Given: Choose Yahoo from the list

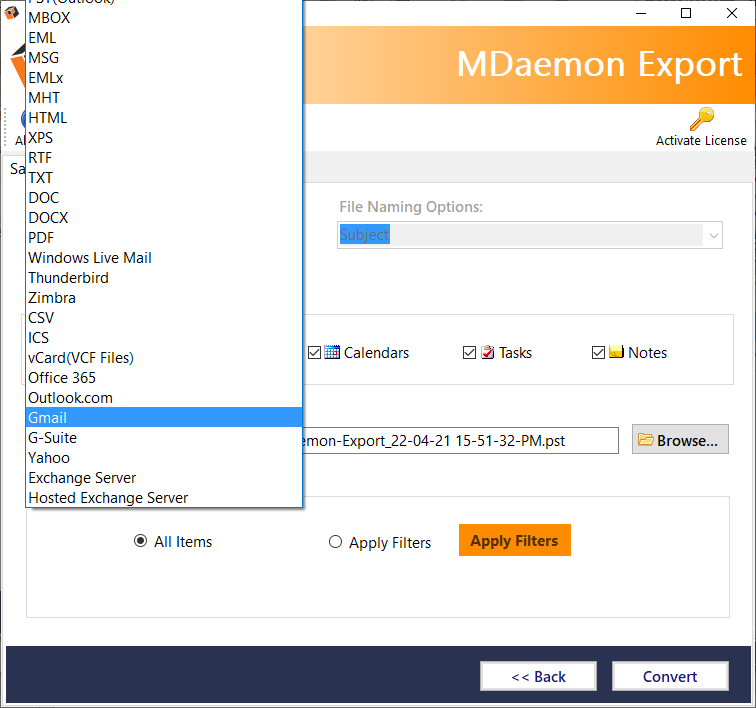Looking at the screenshot, I should click(164, 458).
